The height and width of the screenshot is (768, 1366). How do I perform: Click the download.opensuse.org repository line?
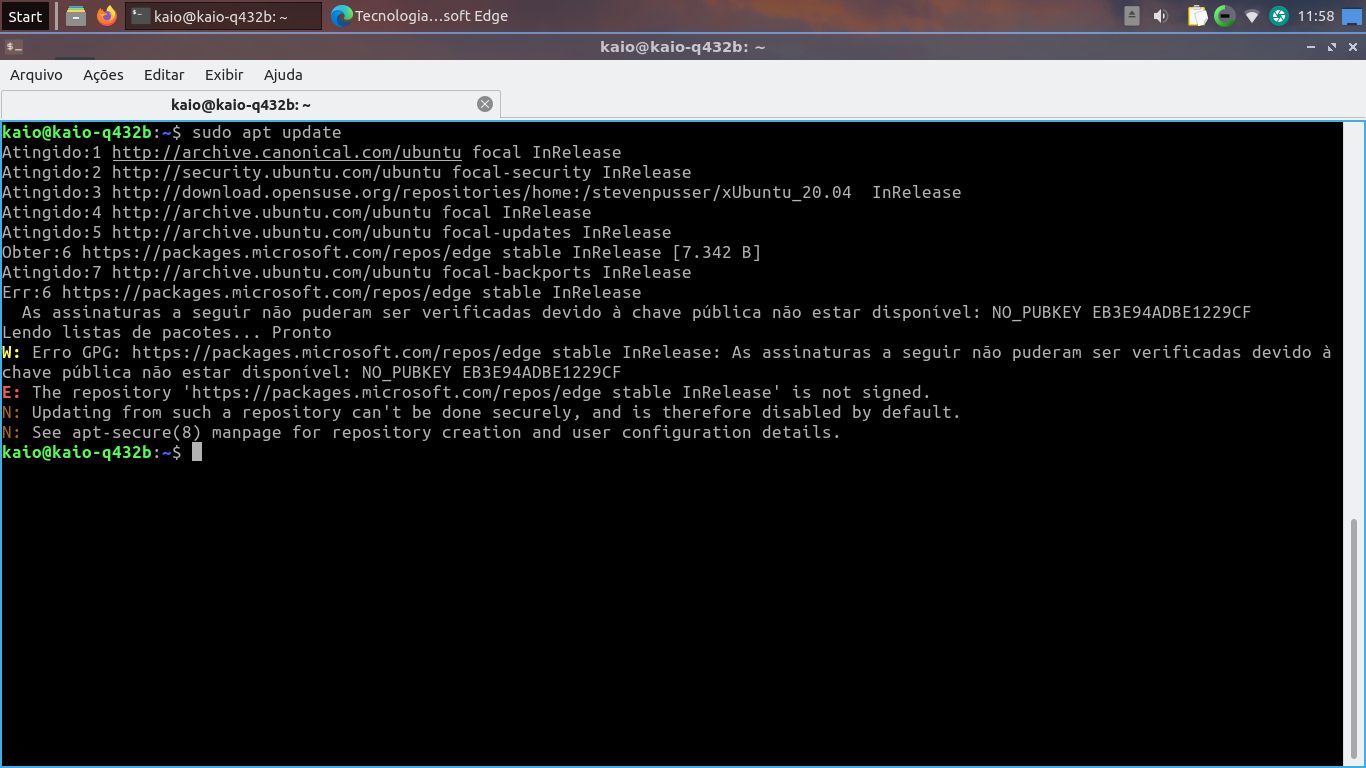(481, 192)
